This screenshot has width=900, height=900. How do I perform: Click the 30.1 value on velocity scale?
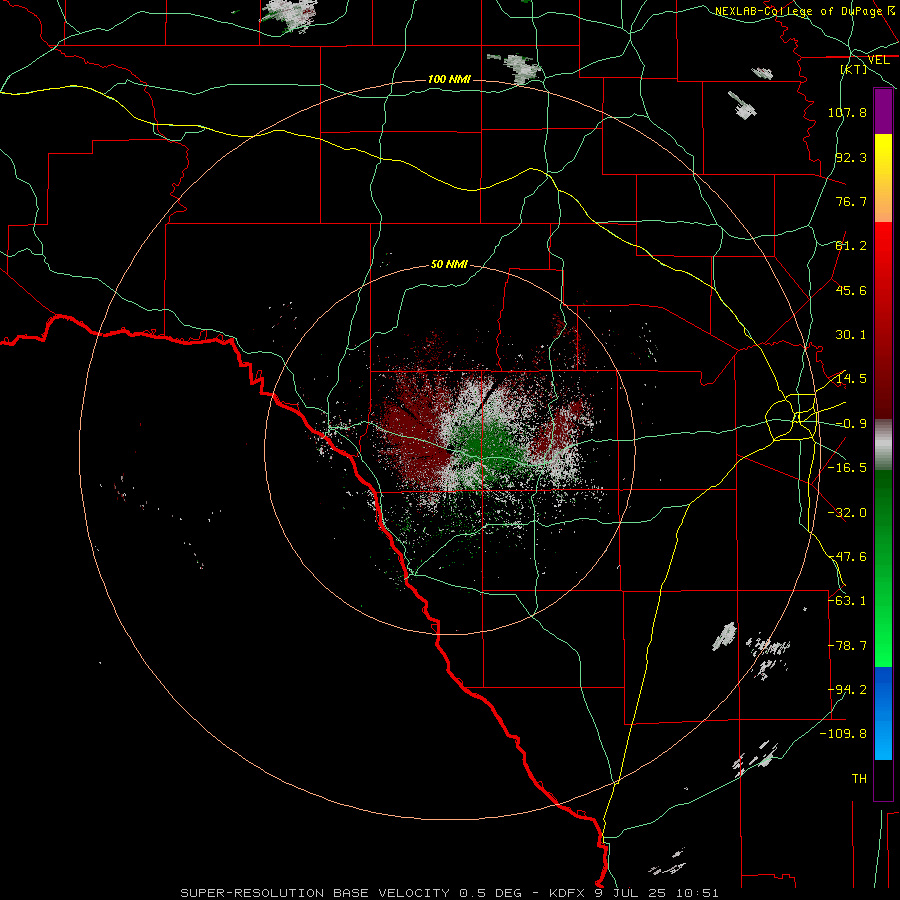(851, 335)
